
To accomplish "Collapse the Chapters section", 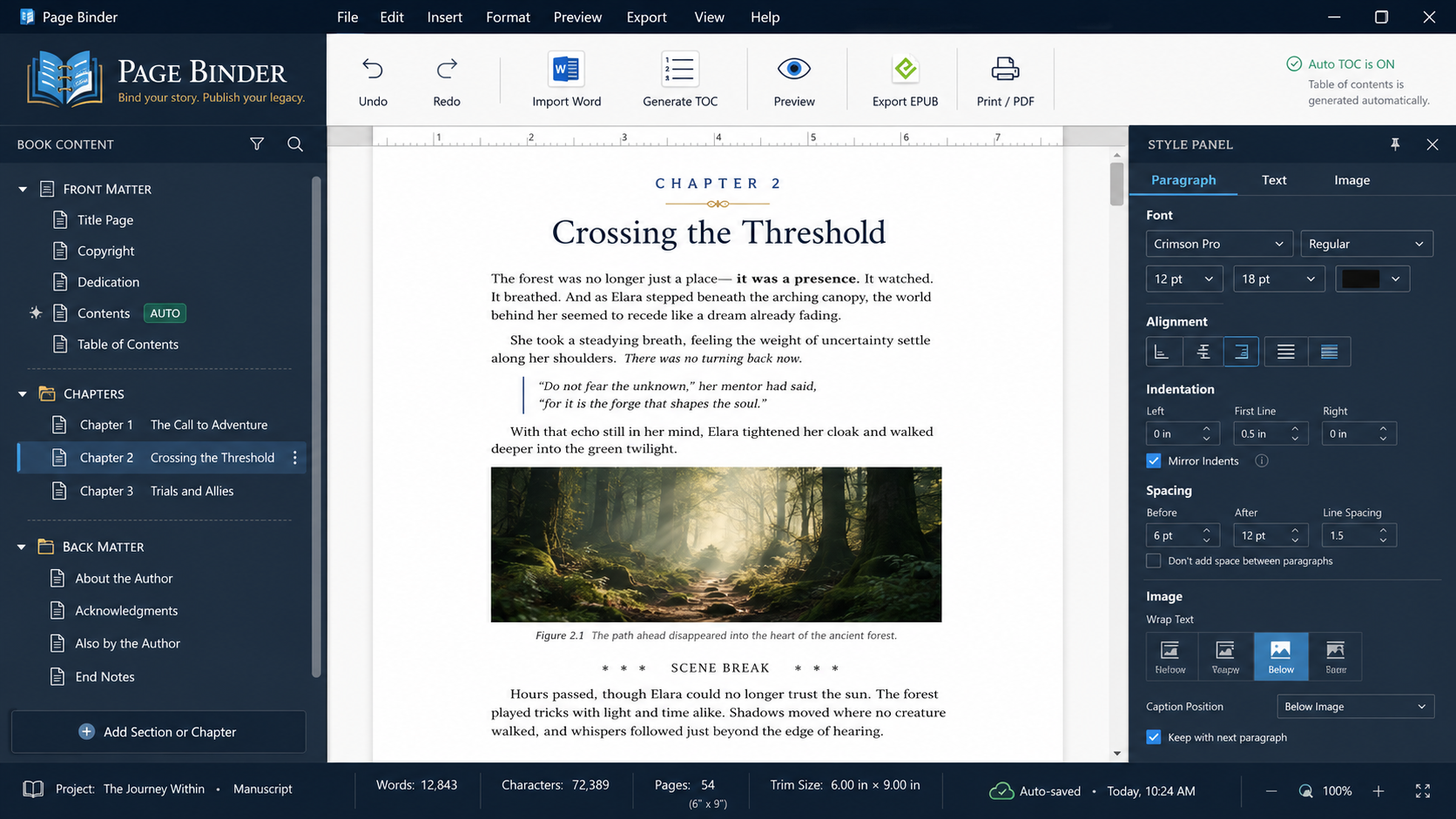I will (23, 394).
